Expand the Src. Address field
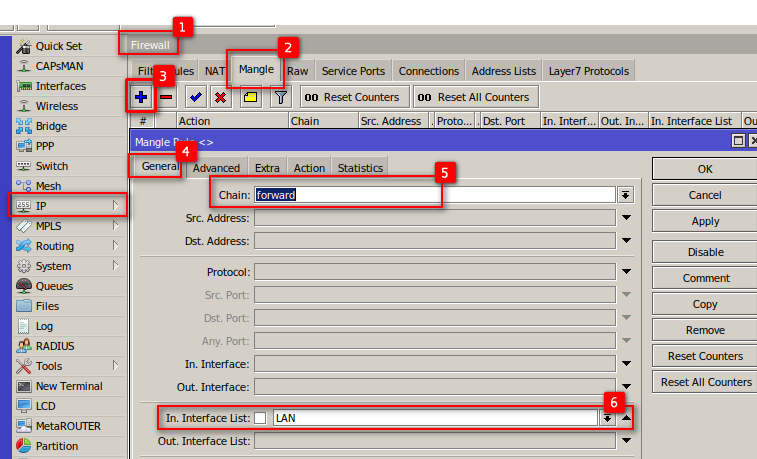This screenshot has width=757, height=459. coord(627,218)
